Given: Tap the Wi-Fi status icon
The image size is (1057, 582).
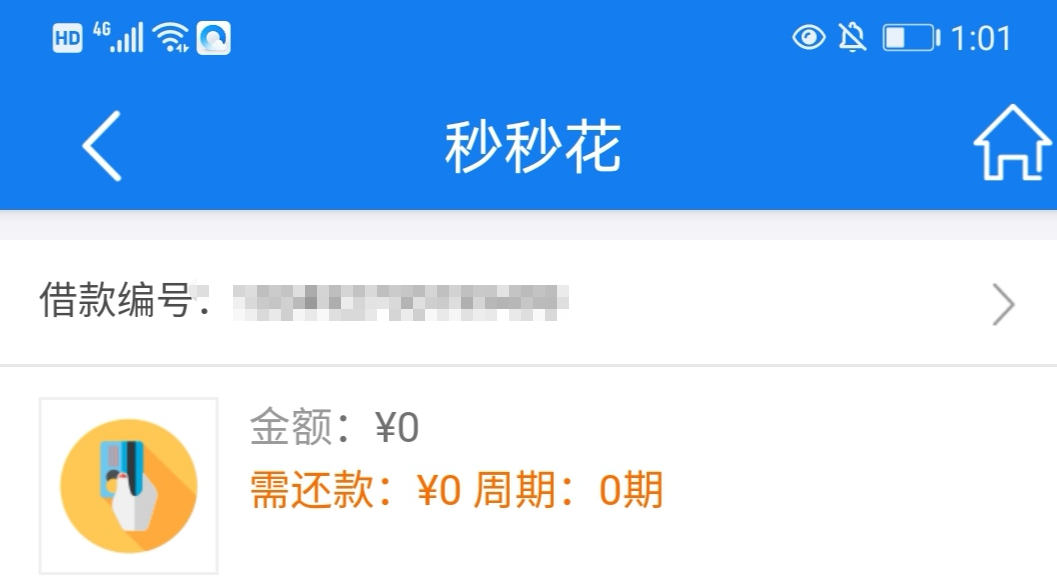Looking at the screenshot, I should (171, 37).
